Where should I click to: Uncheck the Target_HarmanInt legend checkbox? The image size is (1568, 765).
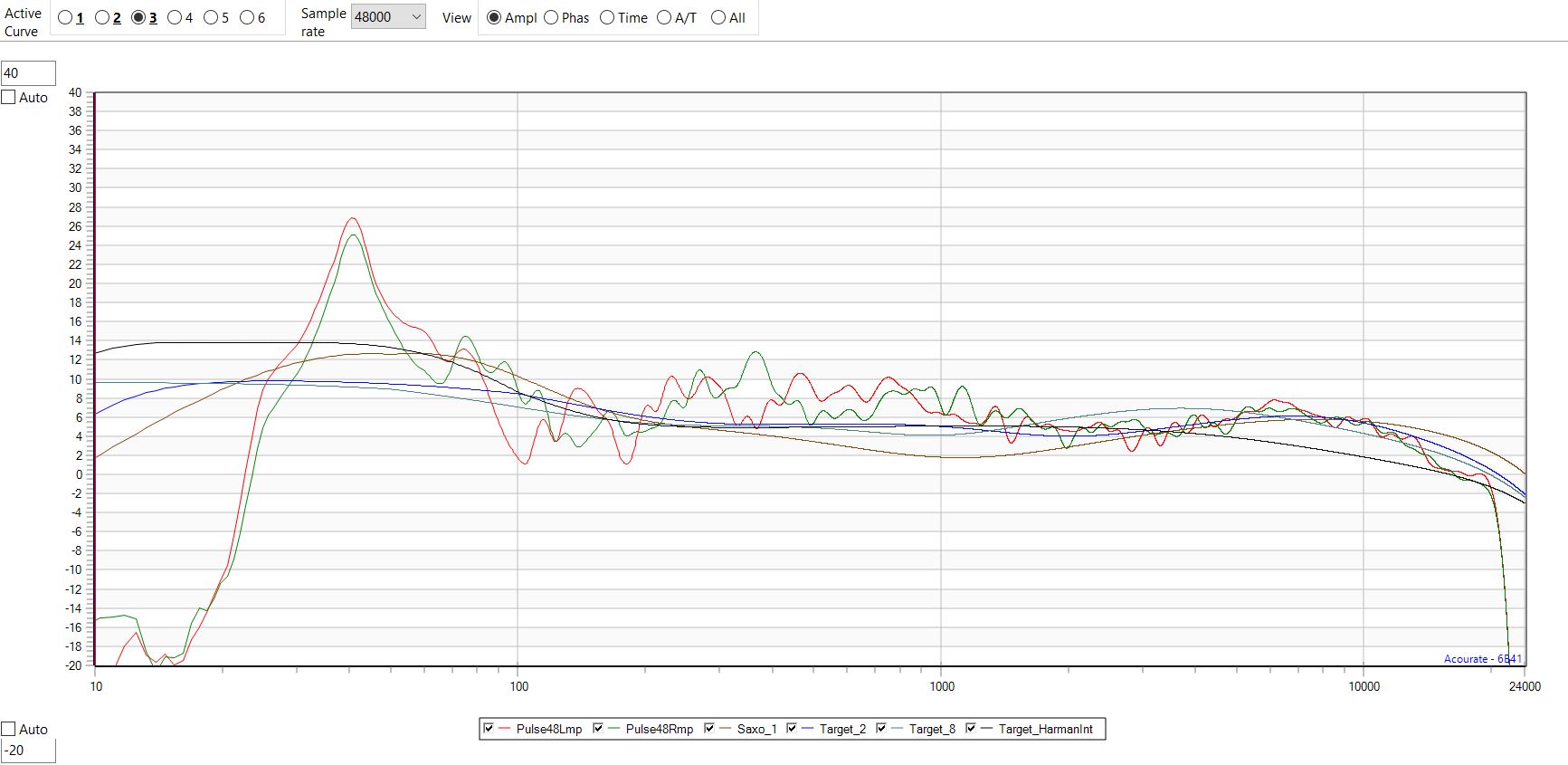click(971, 728)
